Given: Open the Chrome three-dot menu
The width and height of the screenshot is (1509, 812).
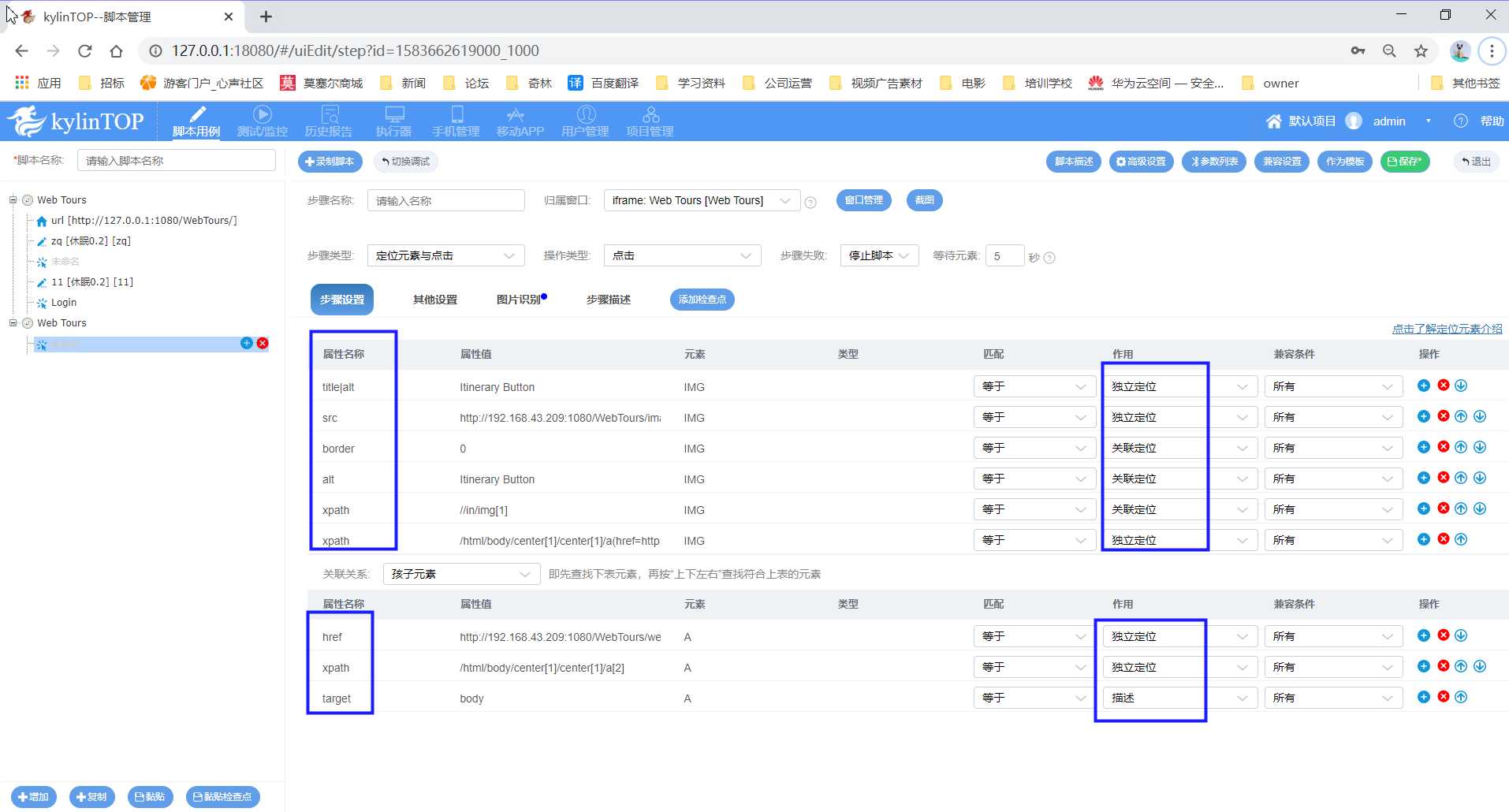Looking at the screenshot, I should 1492,50.
